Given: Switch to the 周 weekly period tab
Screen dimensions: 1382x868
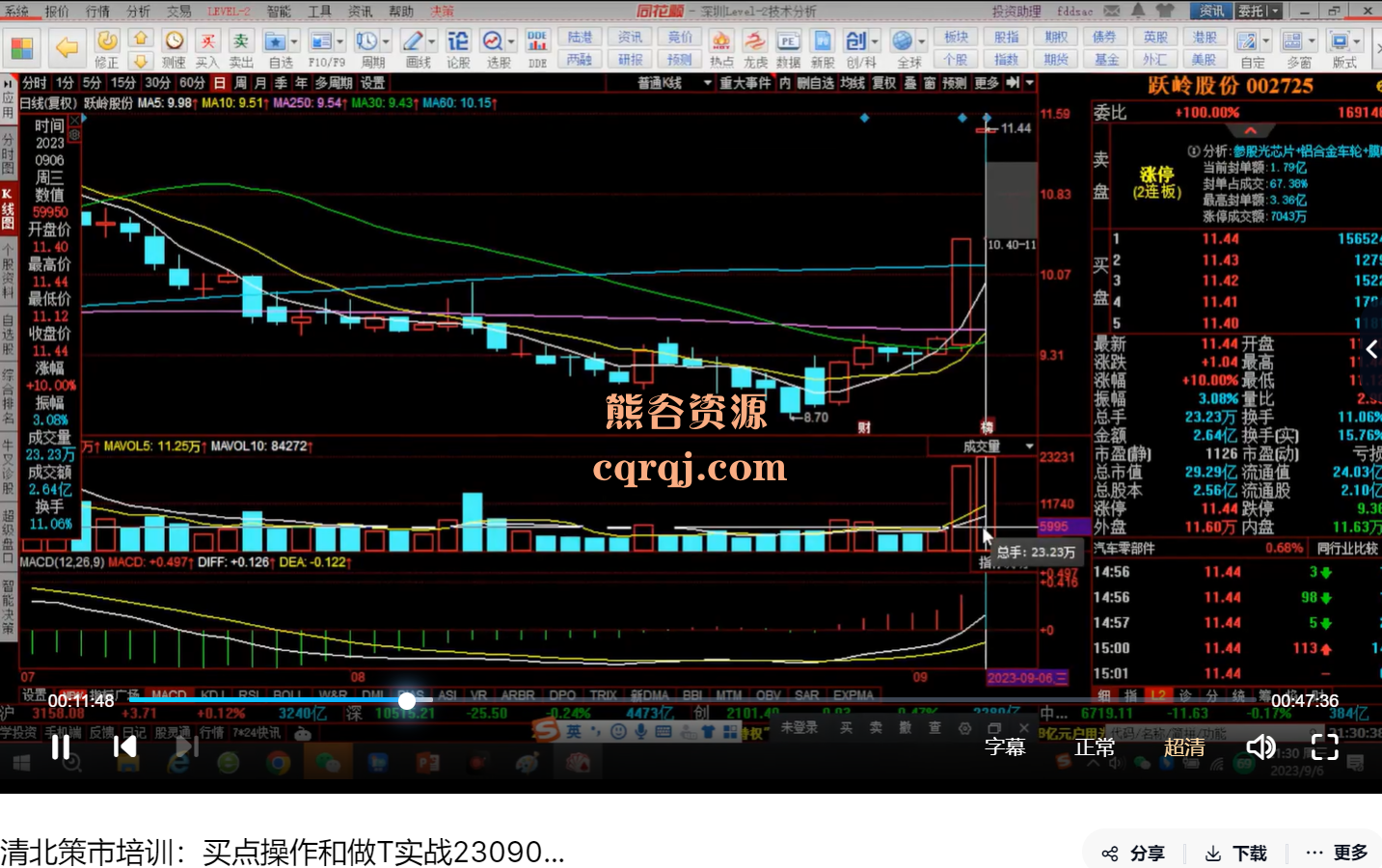Looking at the screenshot, I should coord(240,83).
